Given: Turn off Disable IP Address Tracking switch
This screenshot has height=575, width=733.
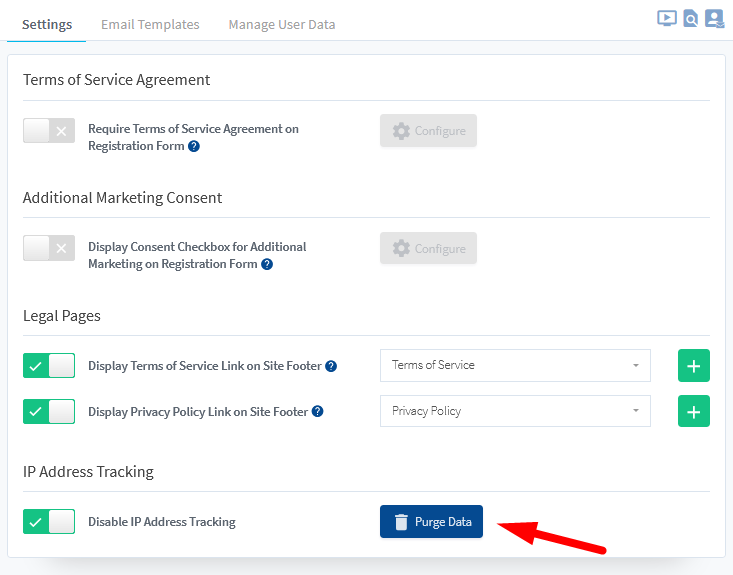Looking at the screenshot, I should coord(49,521).
